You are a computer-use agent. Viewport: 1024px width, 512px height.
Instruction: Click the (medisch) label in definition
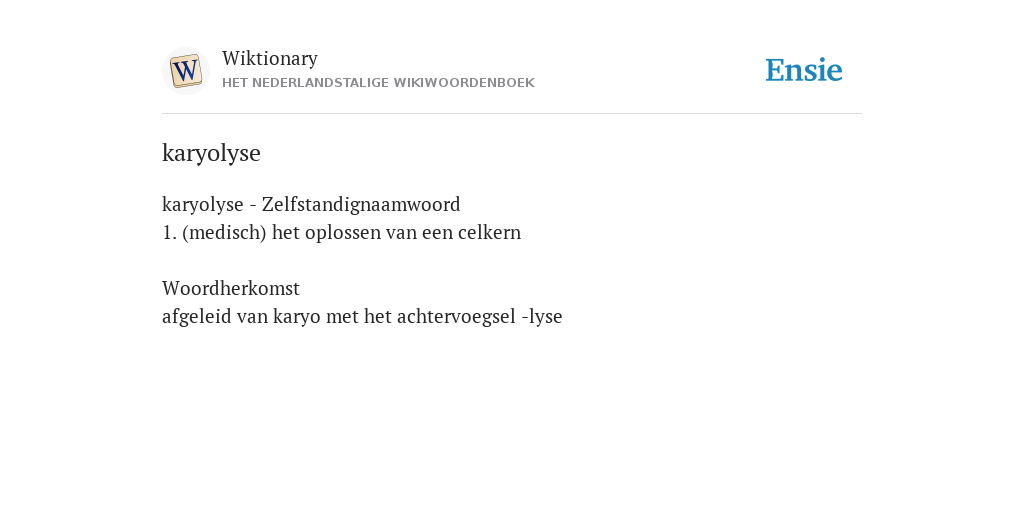point(225,233)
